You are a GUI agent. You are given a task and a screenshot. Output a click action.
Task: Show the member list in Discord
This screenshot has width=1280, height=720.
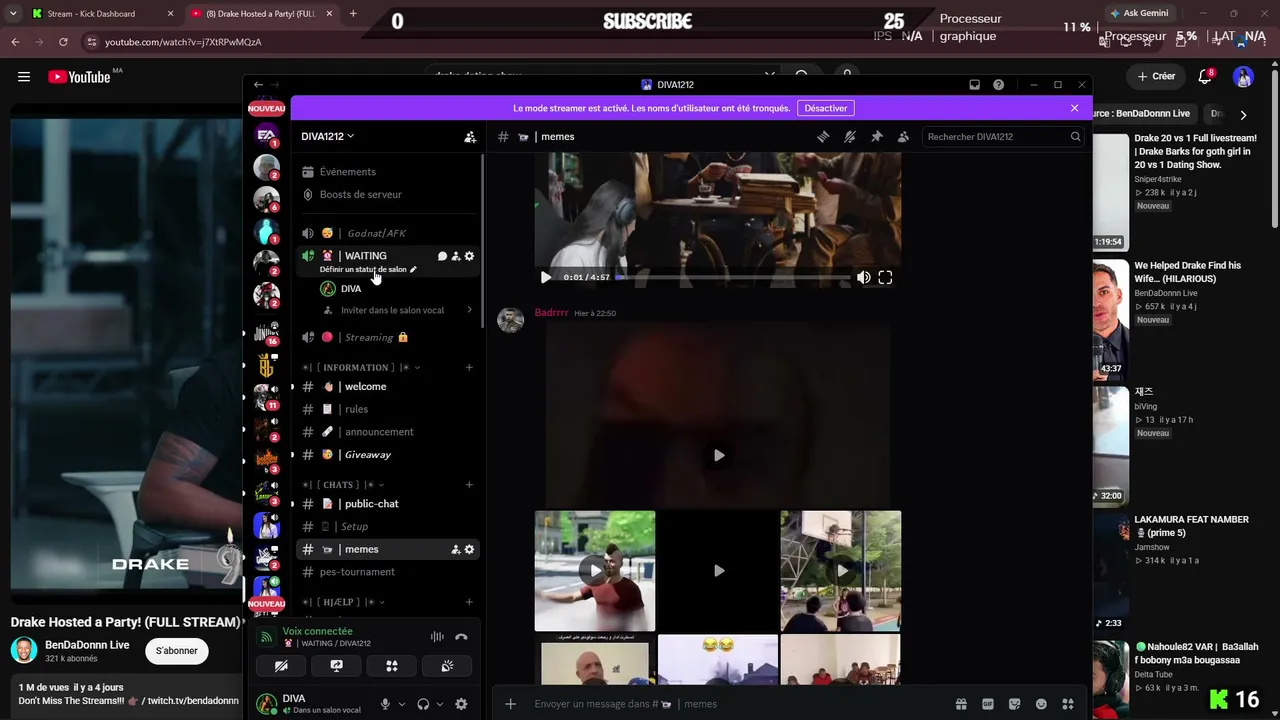903,137
